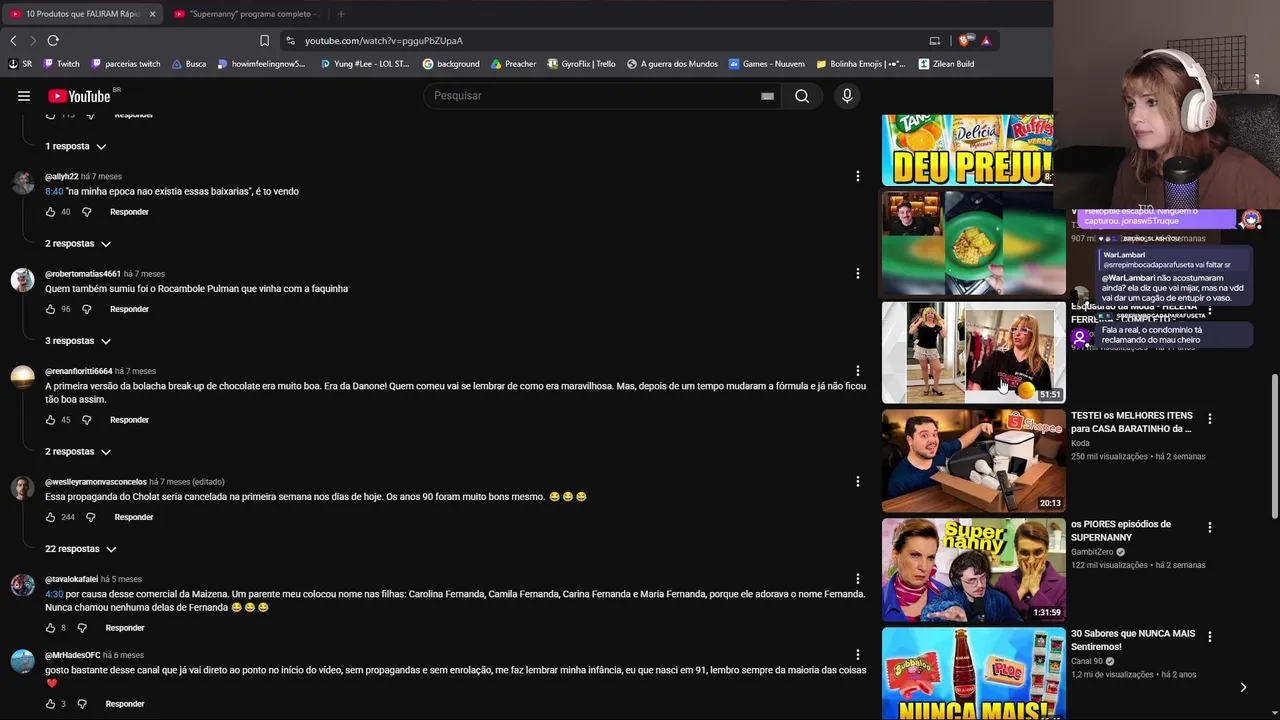Open options for '30 Sabores que NUNCA MAIS' video
The width and height of the screenshot is (1280, 720).
(1210, 636)
